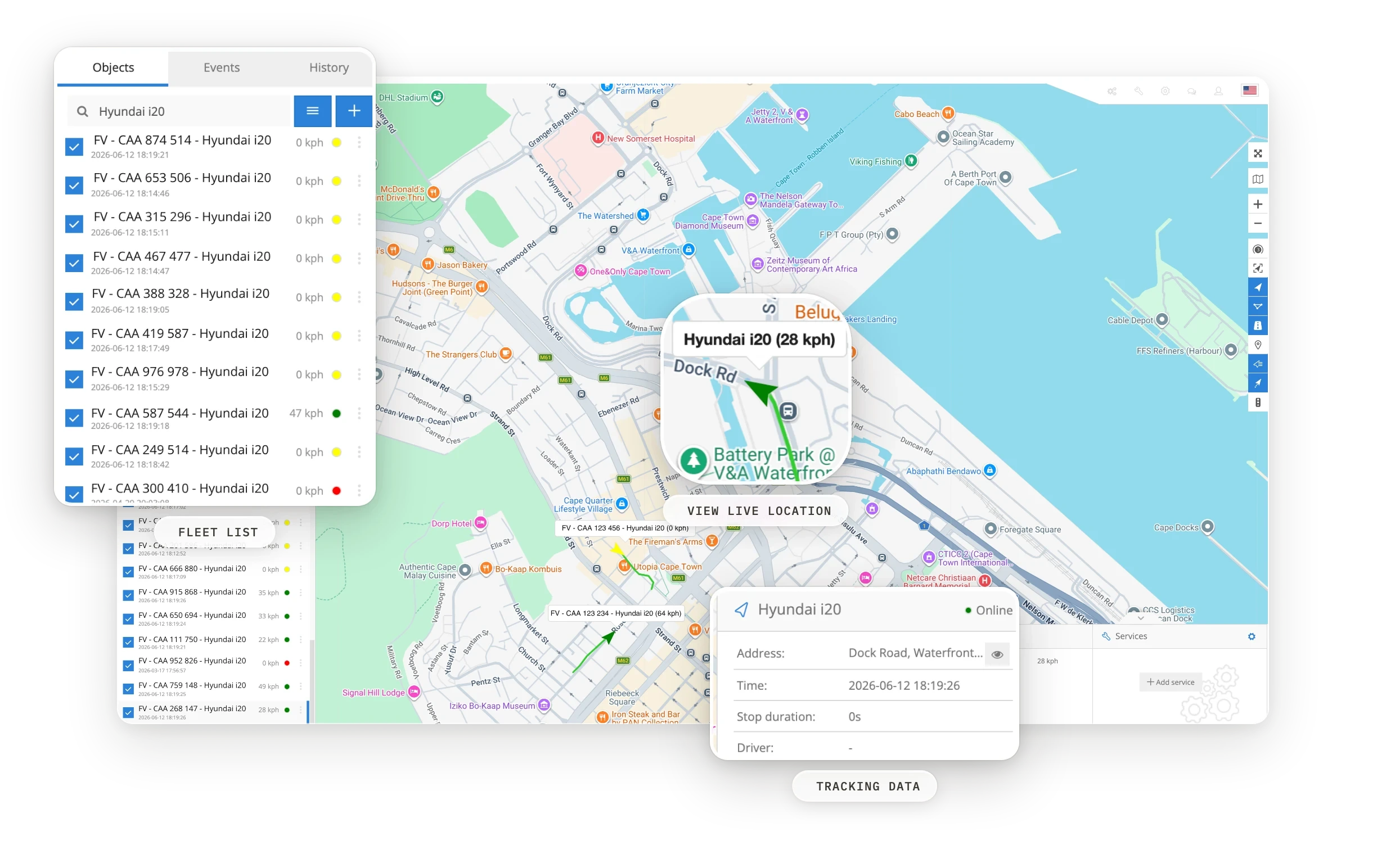Click map label FV - CAA 123 234 vehicle
The image size is (1386, 868).
[616, 613]
